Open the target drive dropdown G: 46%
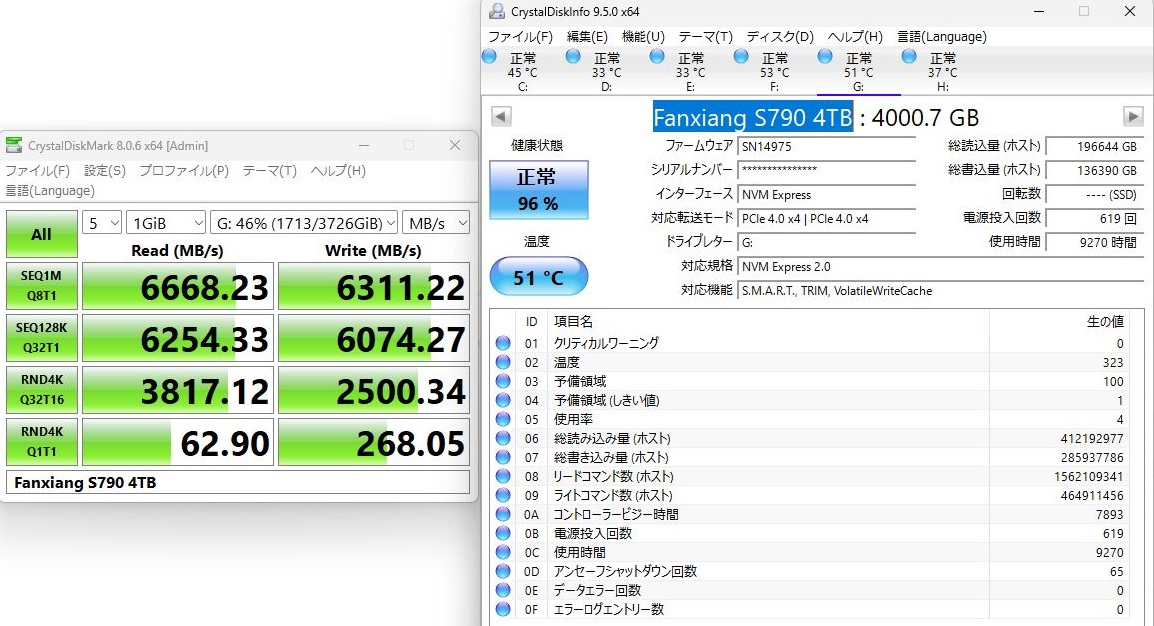 (304, 223)
